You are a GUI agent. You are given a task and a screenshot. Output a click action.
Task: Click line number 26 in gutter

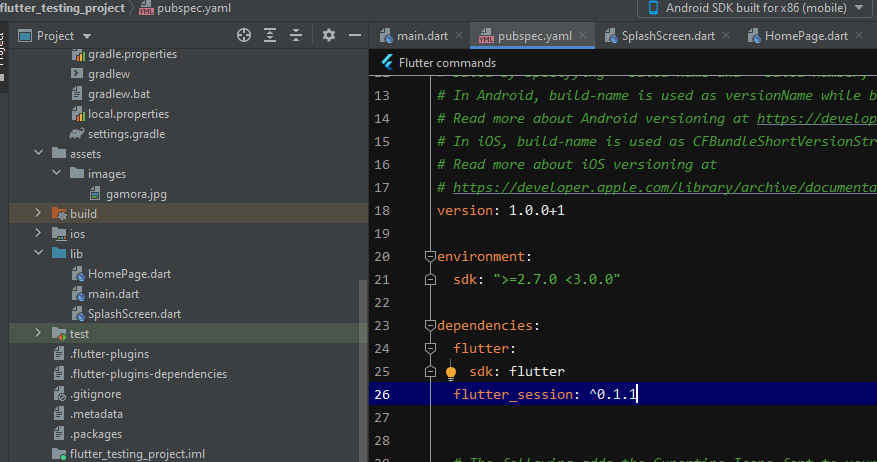(x=382, y=395)
